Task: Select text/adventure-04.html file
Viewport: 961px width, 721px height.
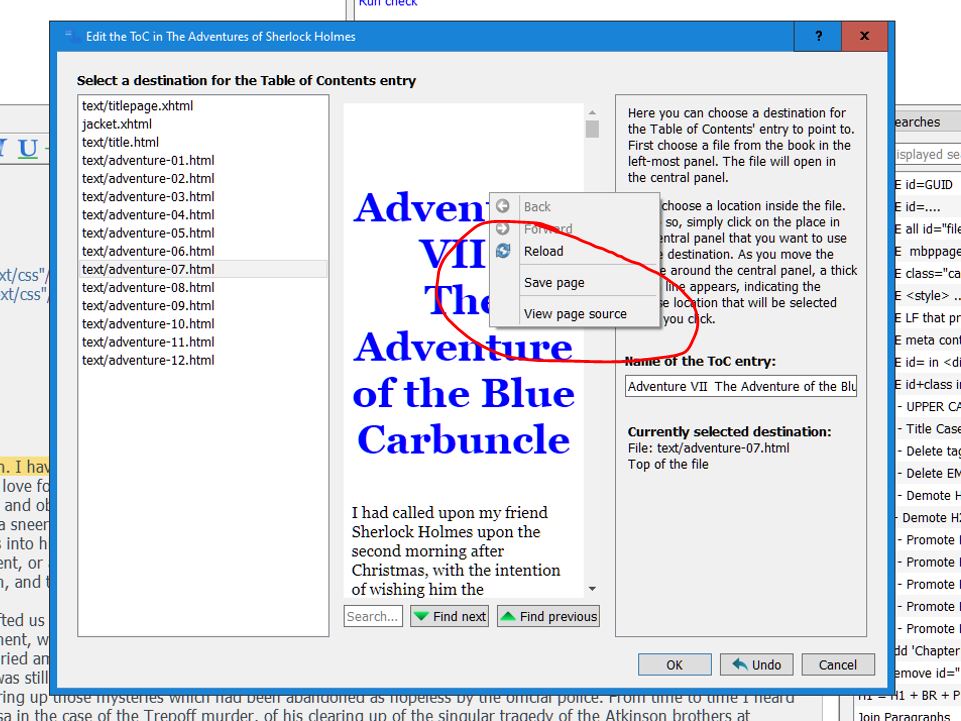Action: pyautogui.click(x=203, y=215)
